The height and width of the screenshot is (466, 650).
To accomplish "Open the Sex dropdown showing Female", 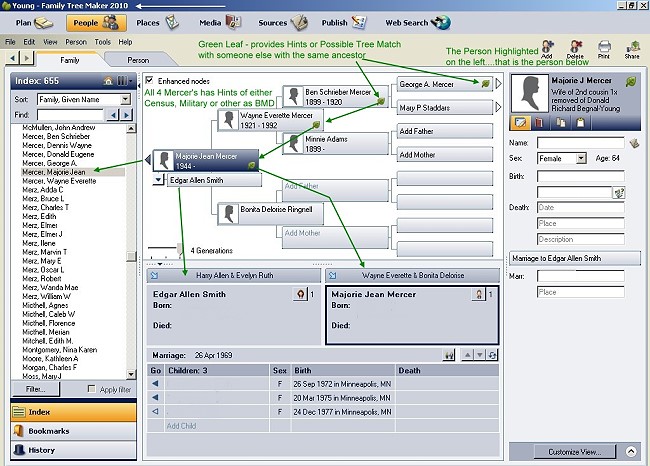I will 582,158.
